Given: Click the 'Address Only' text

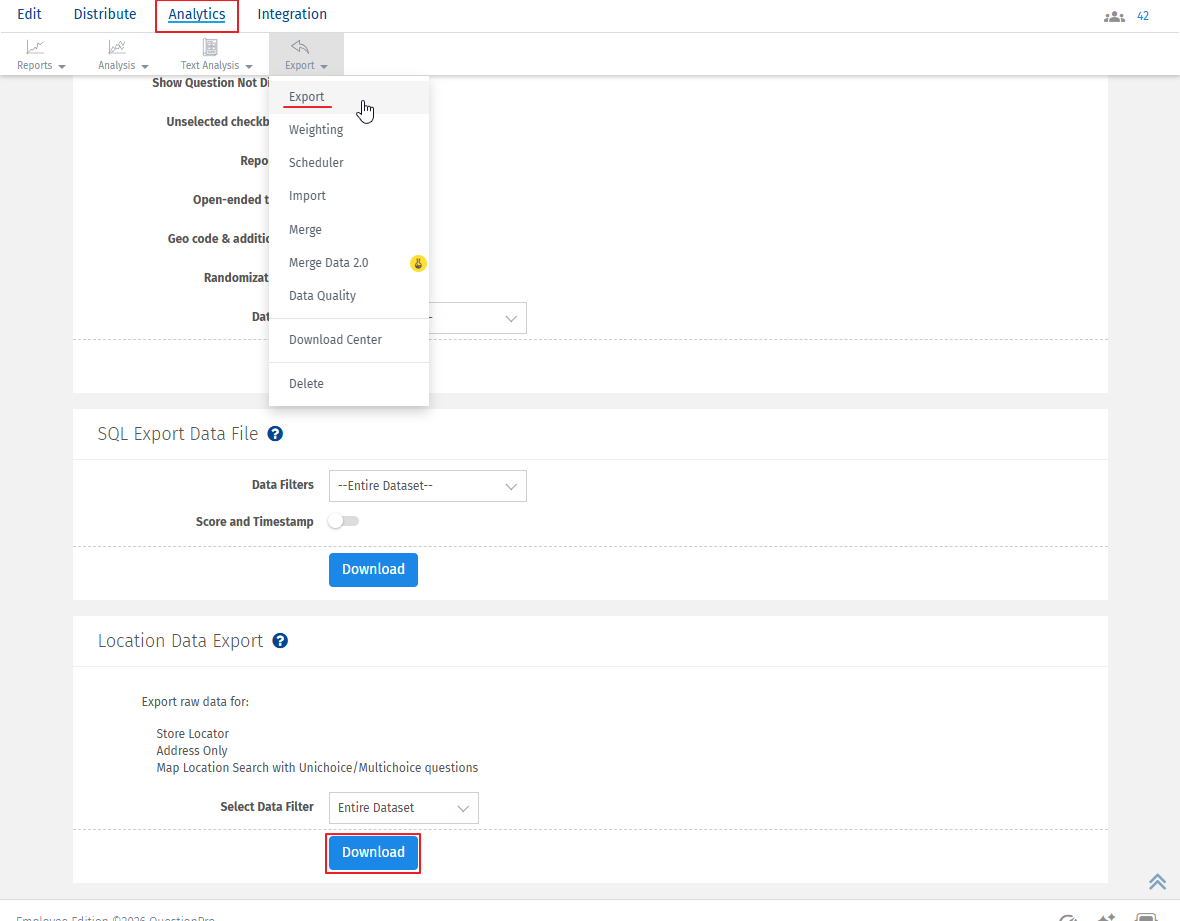Looking at the screenshot, I should [192, 751].
